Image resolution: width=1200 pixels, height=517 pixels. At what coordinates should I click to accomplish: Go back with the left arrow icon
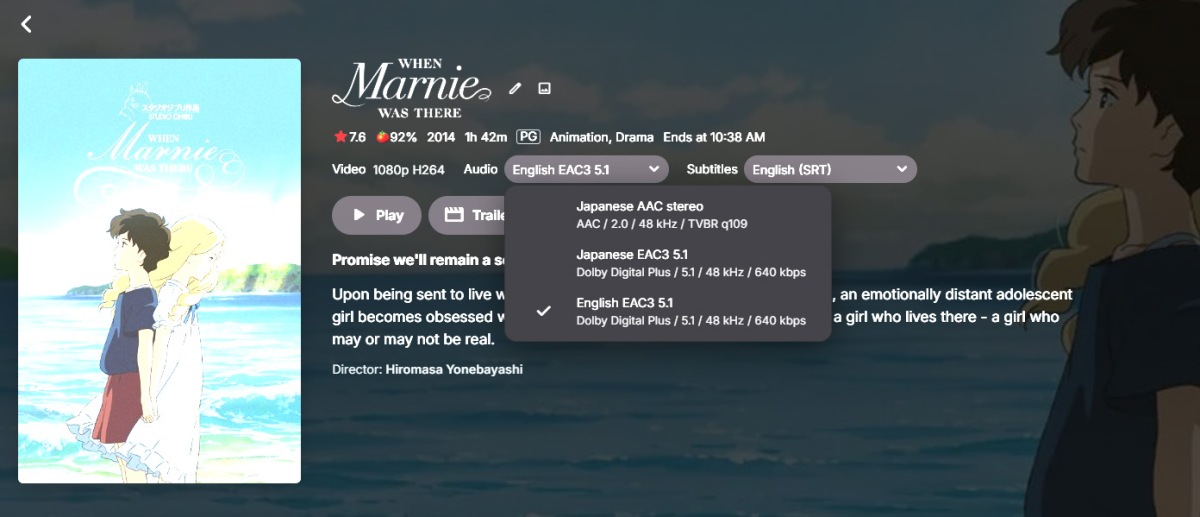coord(27,24)
